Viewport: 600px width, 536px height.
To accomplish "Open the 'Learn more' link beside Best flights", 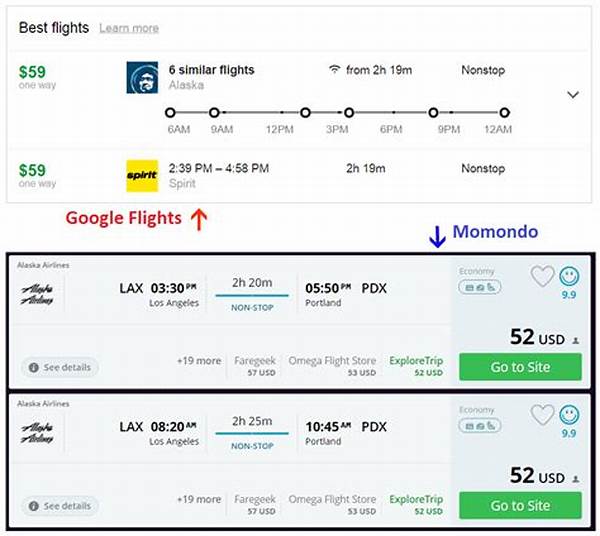I will tap(129, 28).
